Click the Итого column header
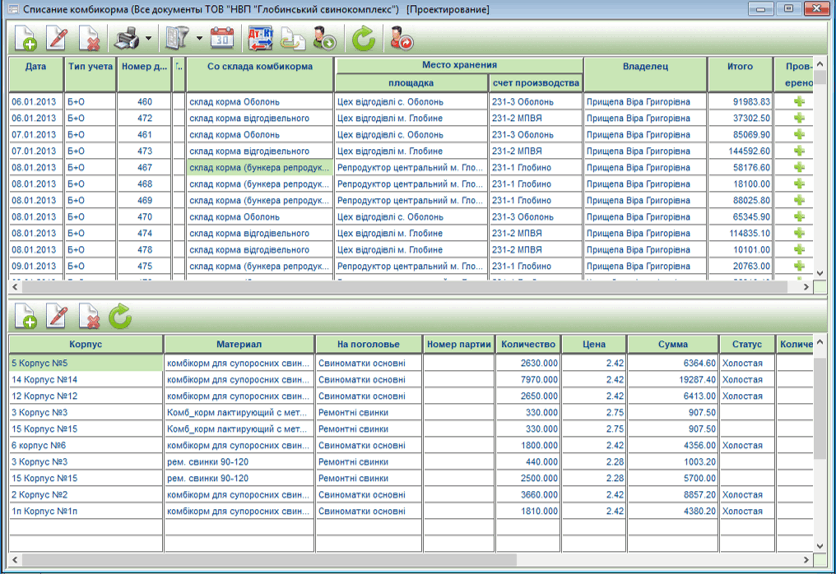836x574 pixels. click(x=739, y=67)
